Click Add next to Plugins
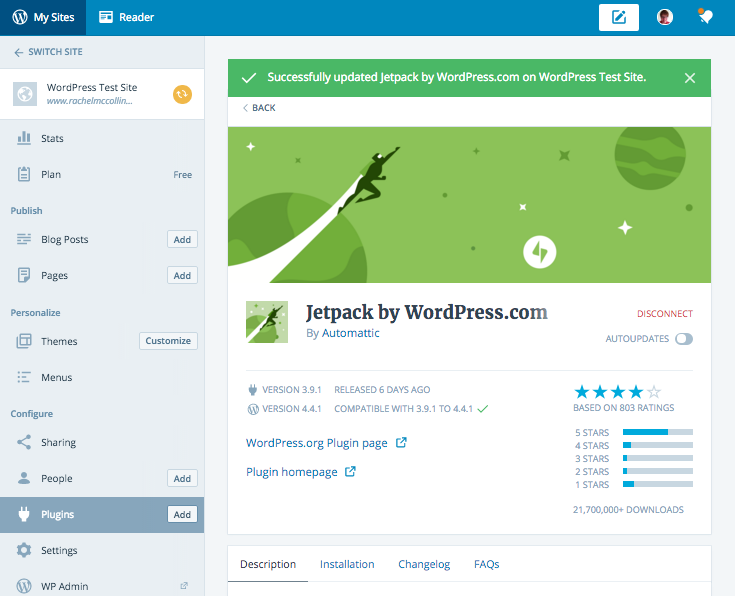 [x=182, y=514]
